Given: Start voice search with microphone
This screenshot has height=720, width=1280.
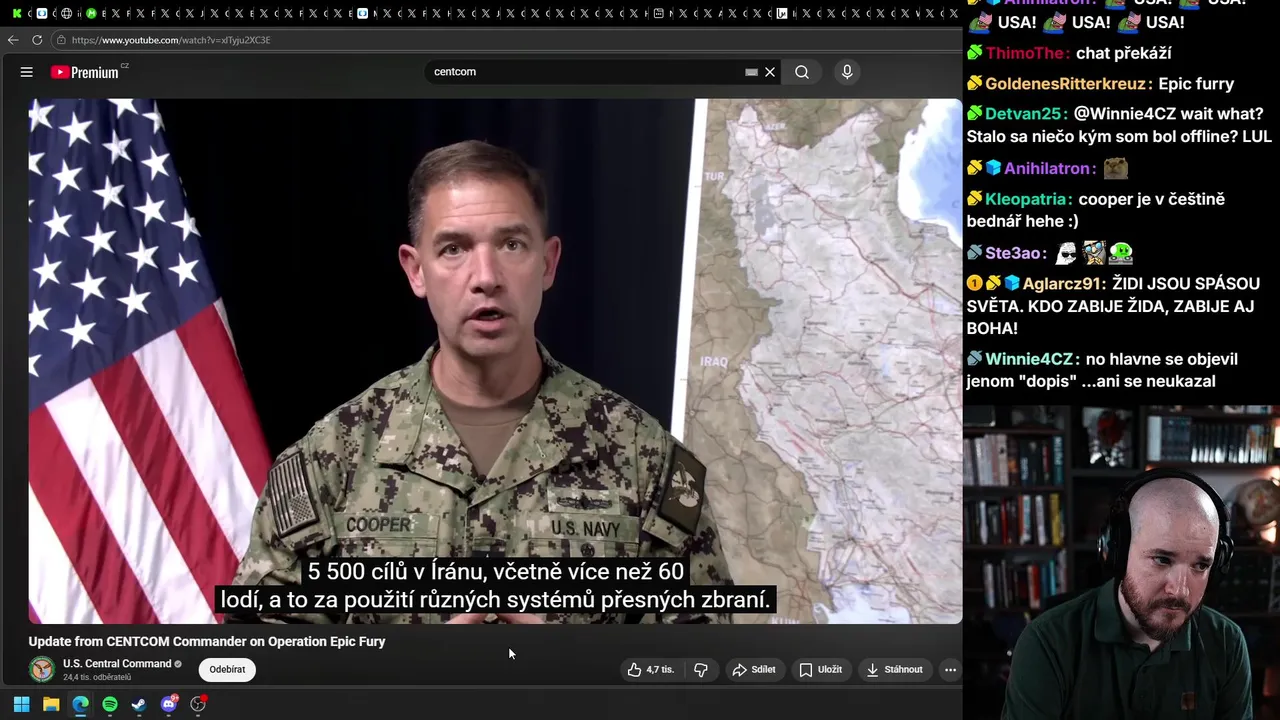Looking at the screenshot, I should pyautogui.click(x=847, y=72).
